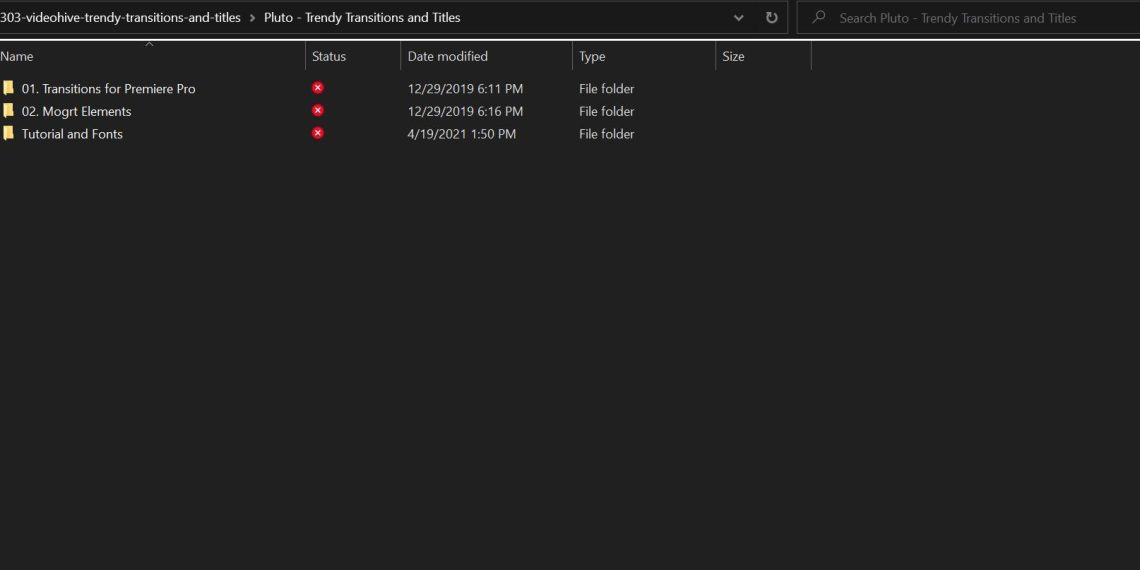Navigate to 303-videohive-trendy-transitions-and-titles breadcrumb

(120, 18)
